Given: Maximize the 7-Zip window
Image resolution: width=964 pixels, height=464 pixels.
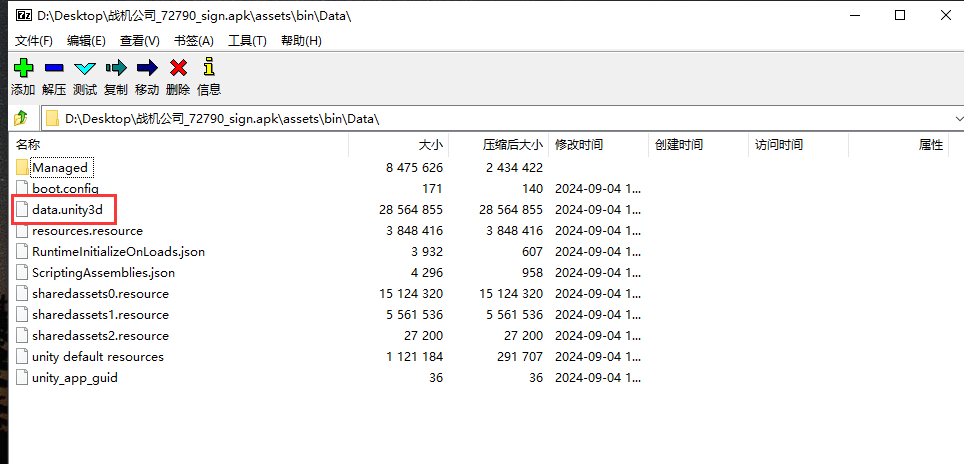Looking at the screenshot, I should [900, 16].
